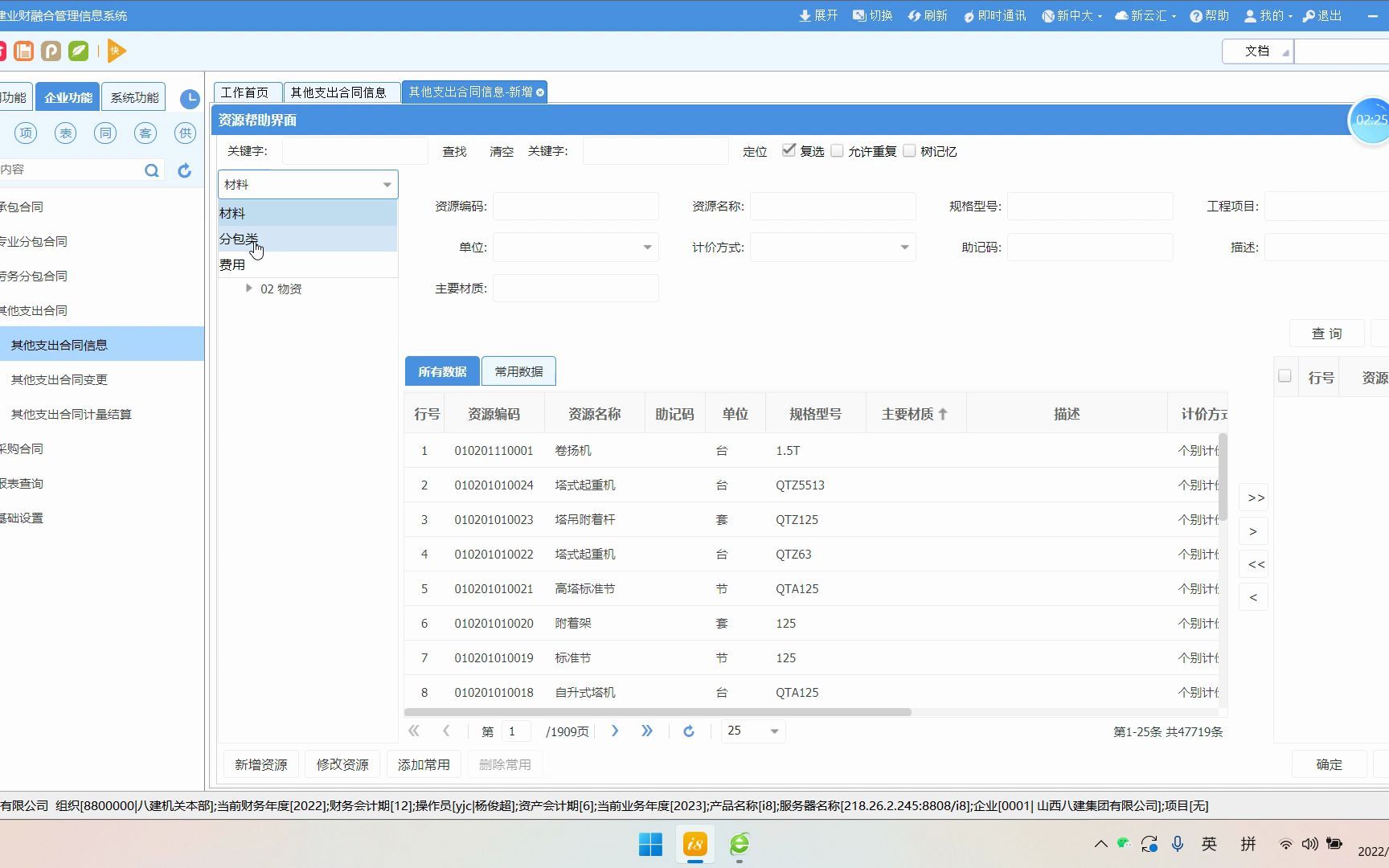Open the 帮助 help item

pyautogui.click(x=1209, y=15)
